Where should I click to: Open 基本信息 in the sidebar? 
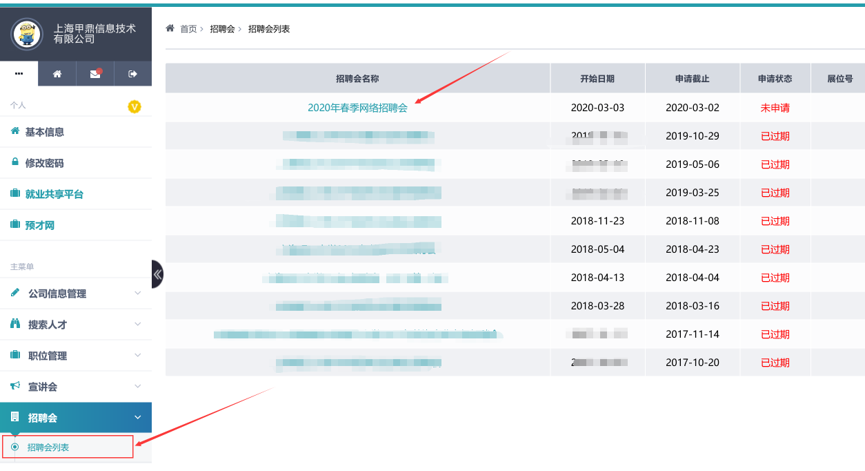pos(44,132)
